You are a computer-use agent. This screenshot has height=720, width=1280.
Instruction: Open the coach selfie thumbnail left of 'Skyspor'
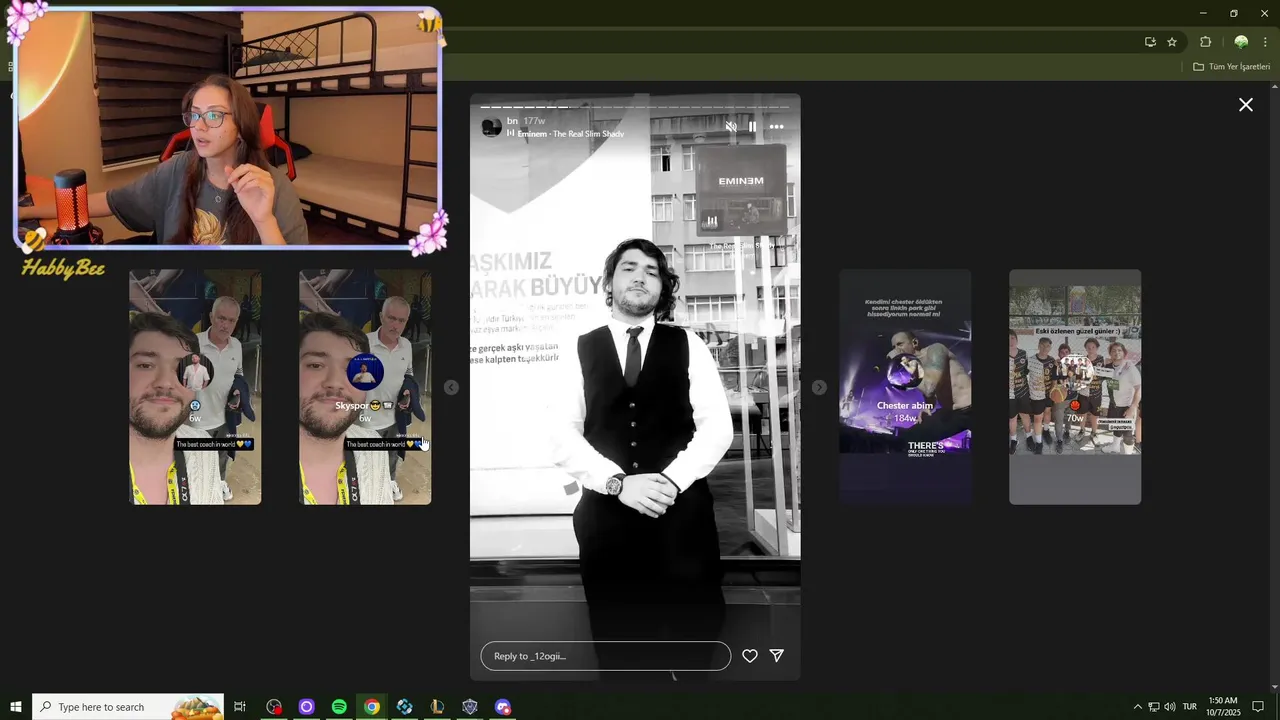(195, 387)
